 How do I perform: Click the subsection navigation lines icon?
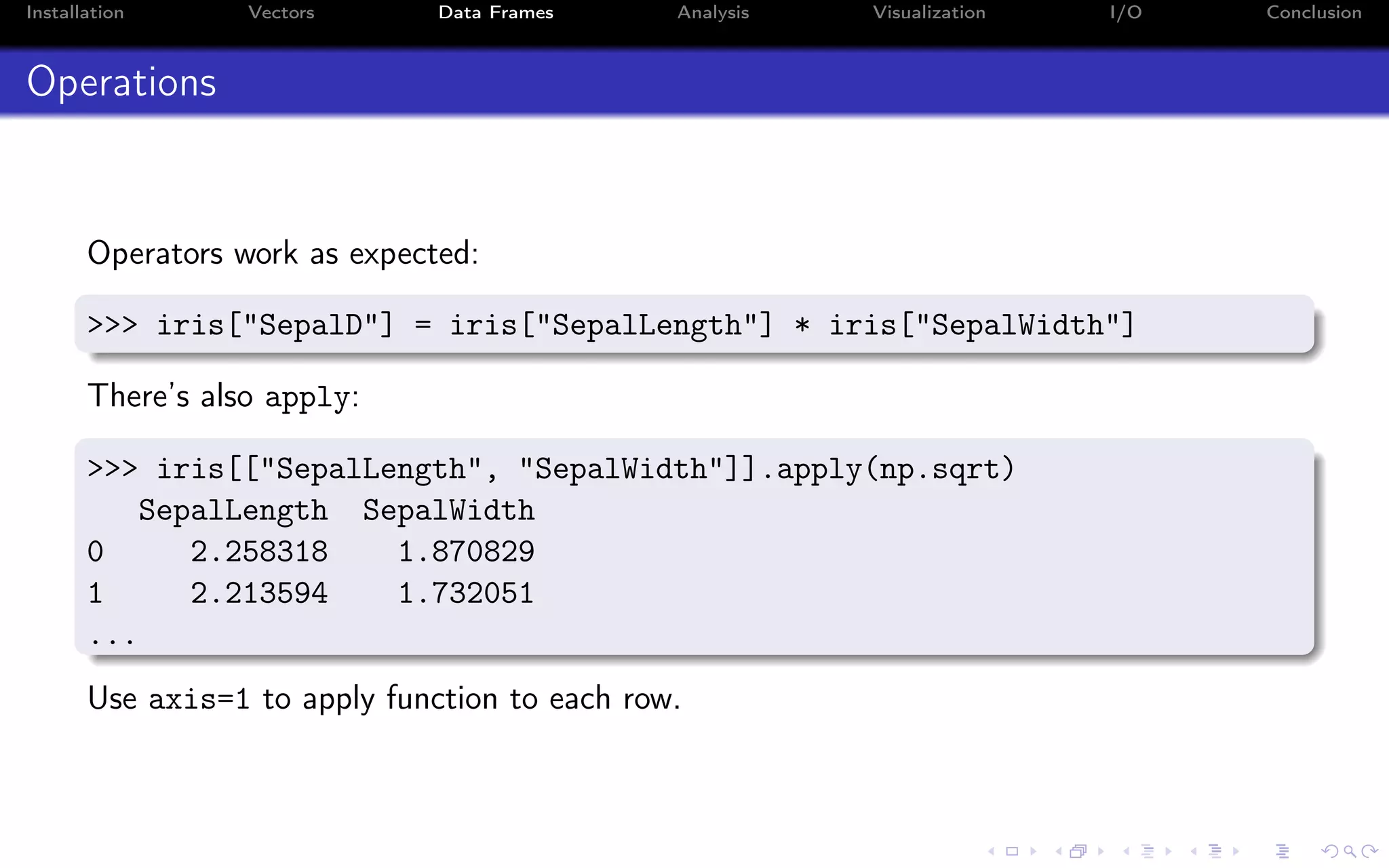point(1148,851)
